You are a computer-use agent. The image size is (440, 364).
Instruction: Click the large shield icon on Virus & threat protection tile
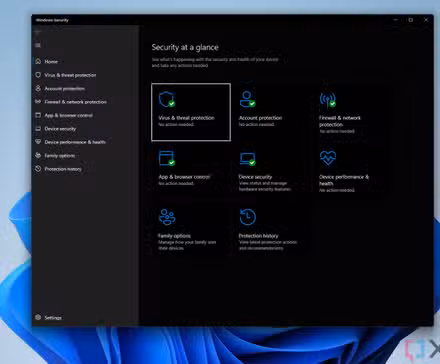tap(167, 99)
